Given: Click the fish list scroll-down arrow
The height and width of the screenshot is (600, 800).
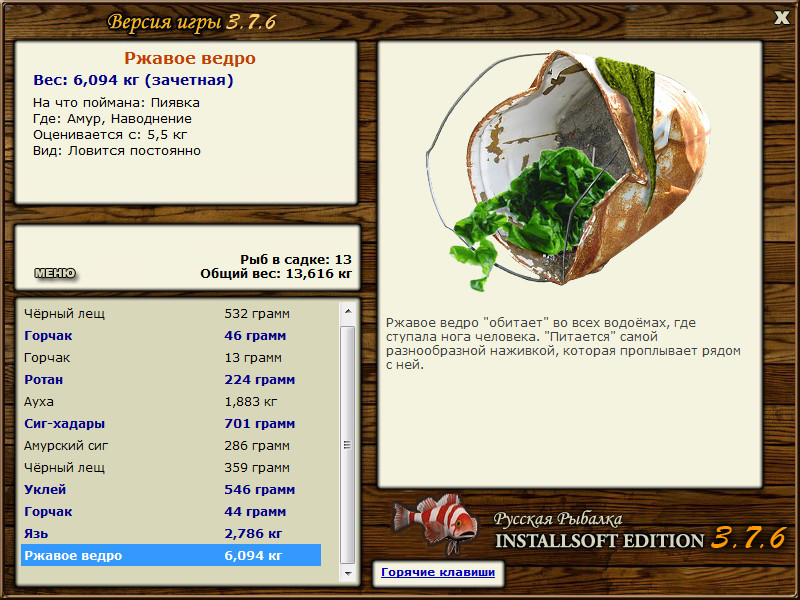Looking at the screenshot, I should 348,573.
